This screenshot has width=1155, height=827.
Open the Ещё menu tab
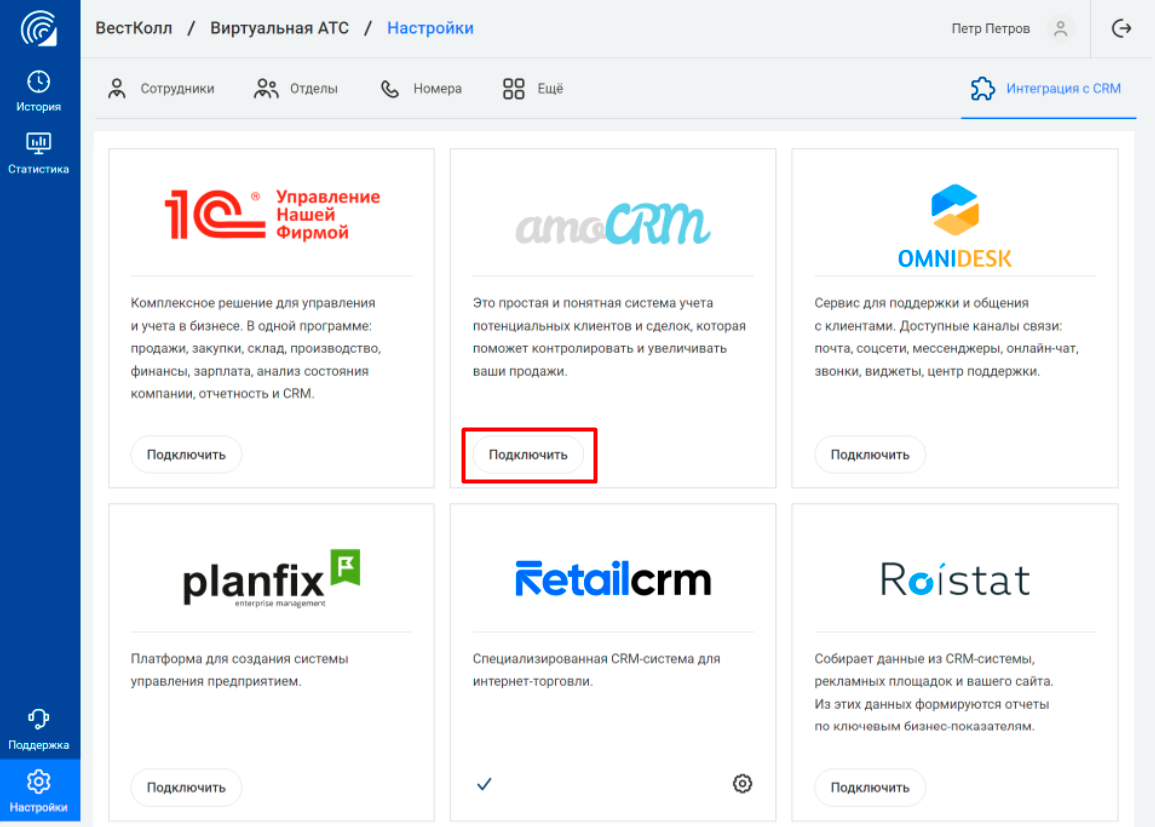pyautogui.click(x=533, y=88)
